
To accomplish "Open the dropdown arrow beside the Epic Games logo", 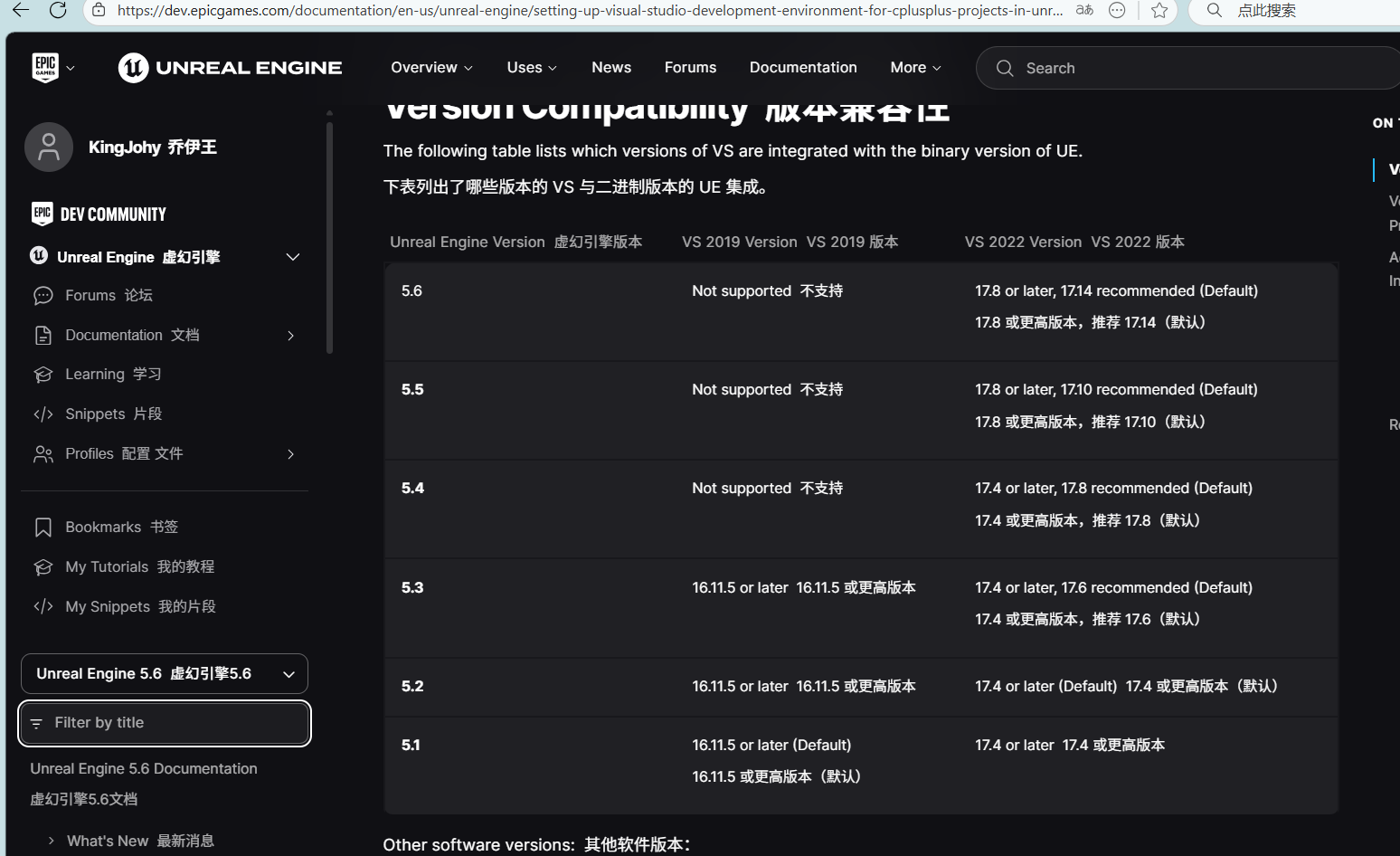I will [x=71, y=69].
